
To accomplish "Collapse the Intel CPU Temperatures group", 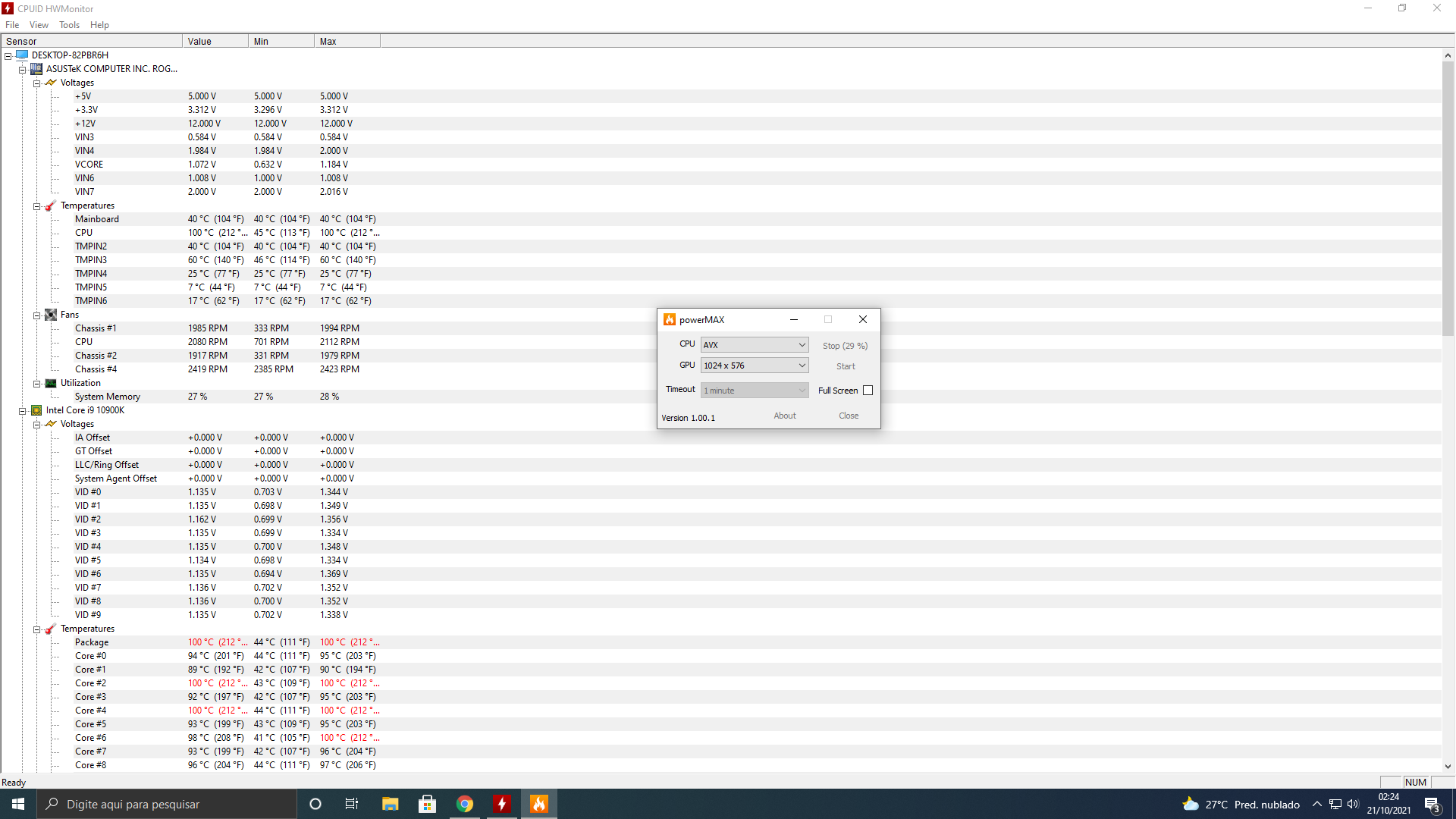I will (36, 629).
